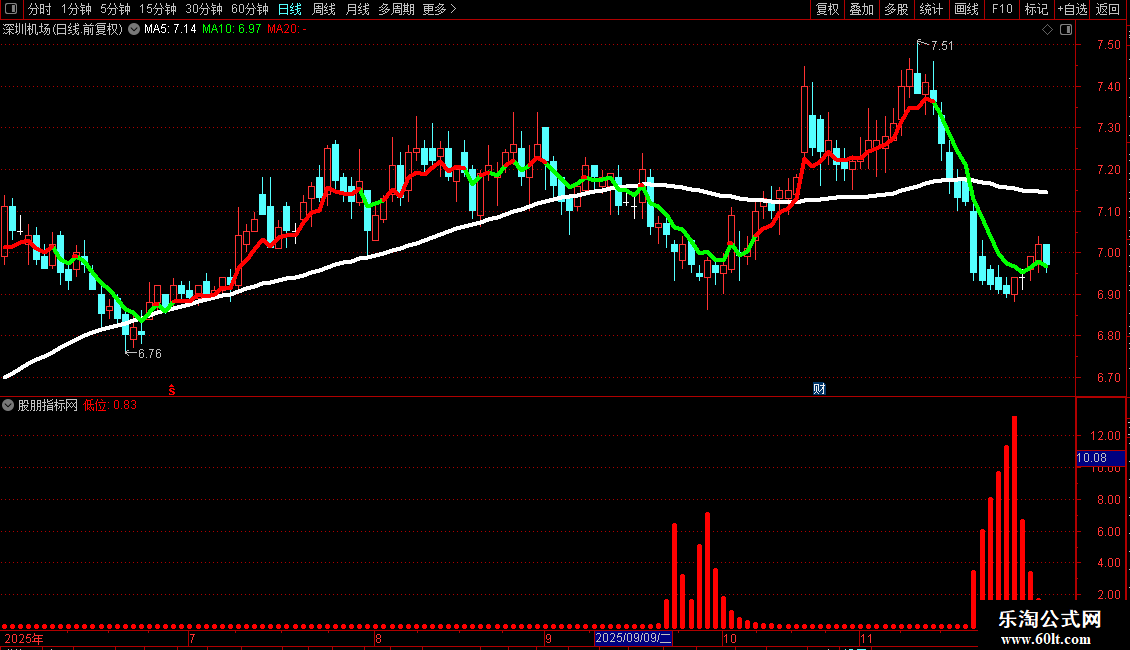The image size is (1130, 650).
Task: Select the 15分钟 period tab
Action: coord(158,9)
